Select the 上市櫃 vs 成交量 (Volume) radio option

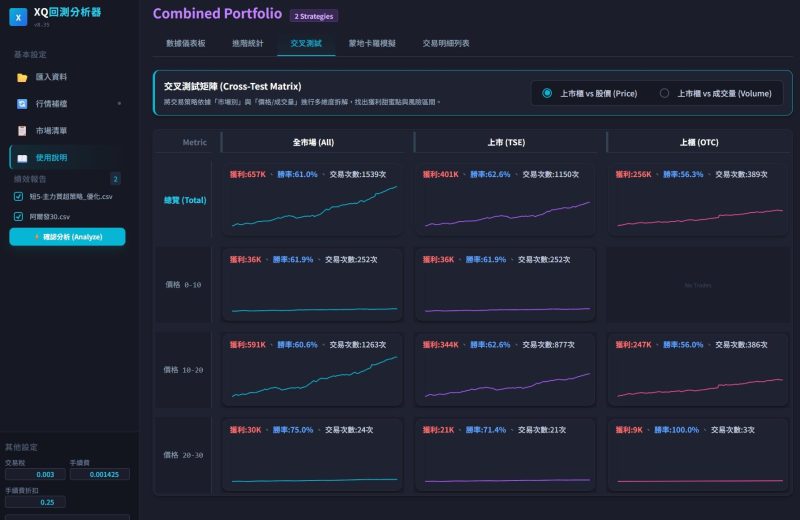[664, 93]
